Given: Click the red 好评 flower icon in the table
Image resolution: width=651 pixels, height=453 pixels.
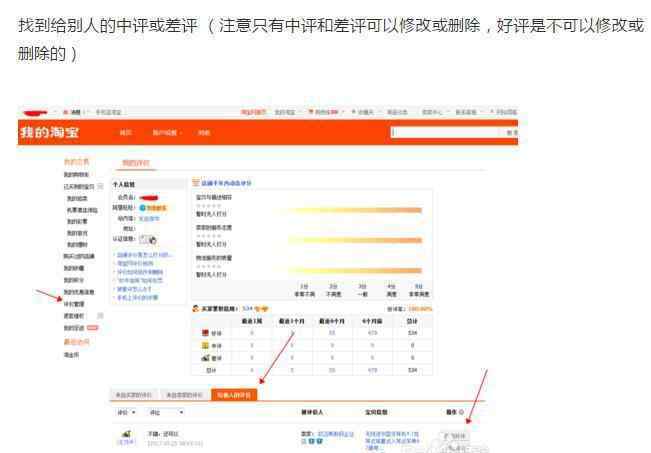Looking at the screenshot, I should tap(204, 333).
